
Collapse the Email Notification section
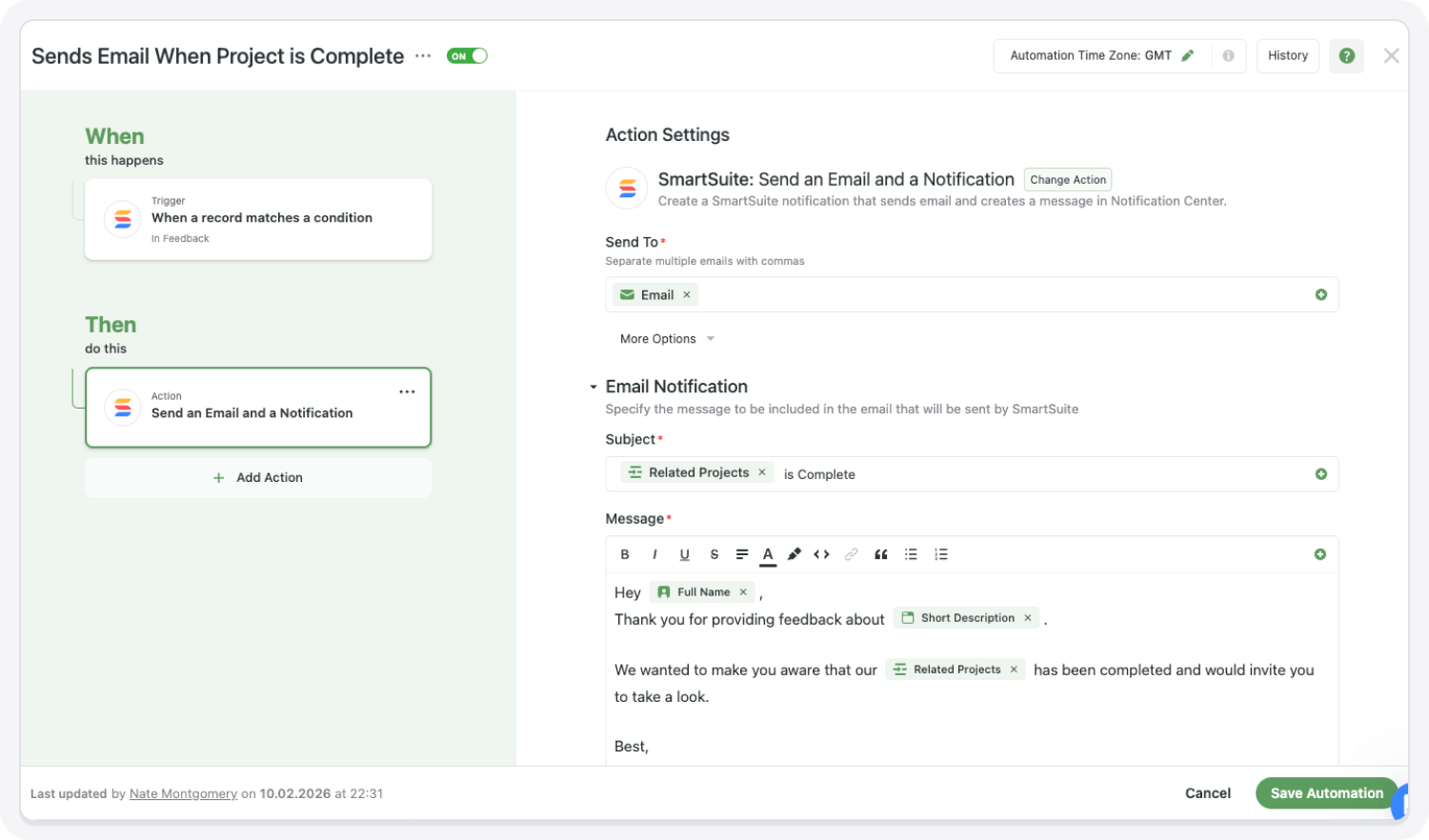click(x=593, y=387)
